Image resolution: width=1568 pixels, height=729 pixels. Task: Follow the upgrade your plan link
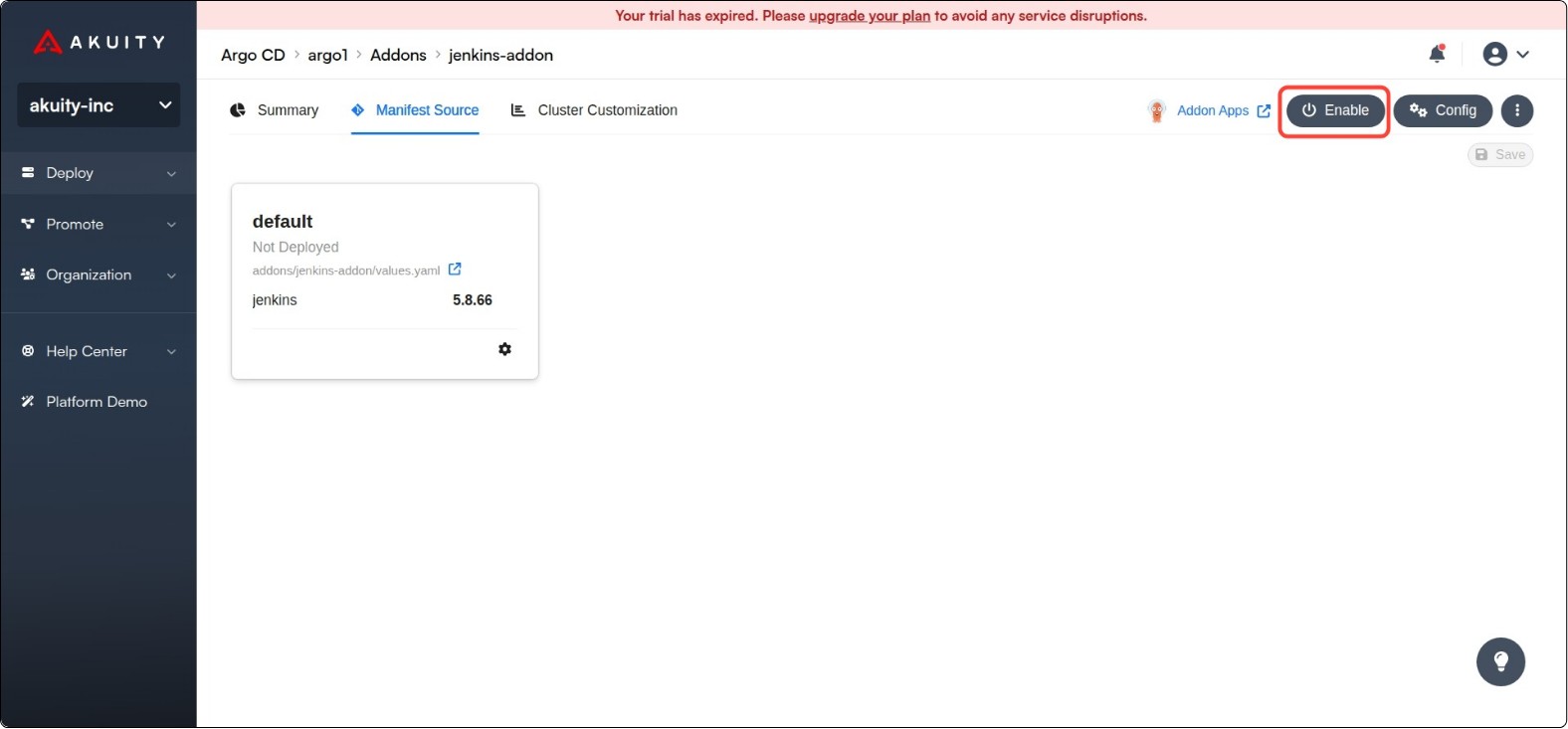click(x=870, y=16)
